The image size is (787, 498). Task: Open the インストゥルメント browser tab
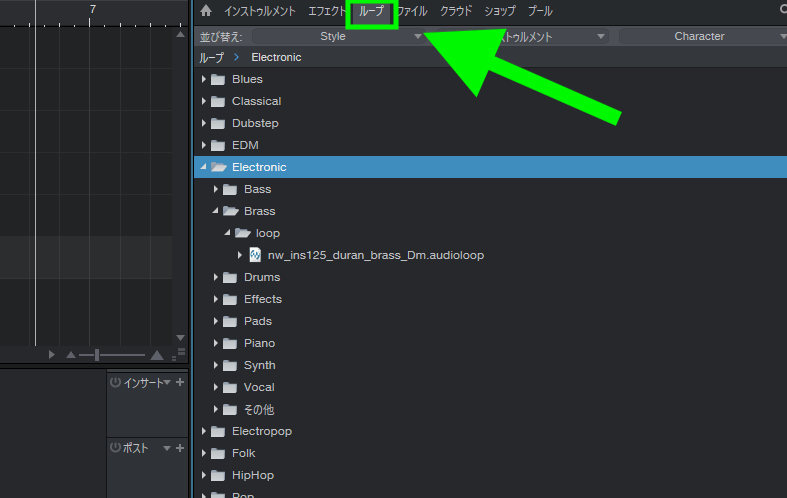[x=259, y=11]
